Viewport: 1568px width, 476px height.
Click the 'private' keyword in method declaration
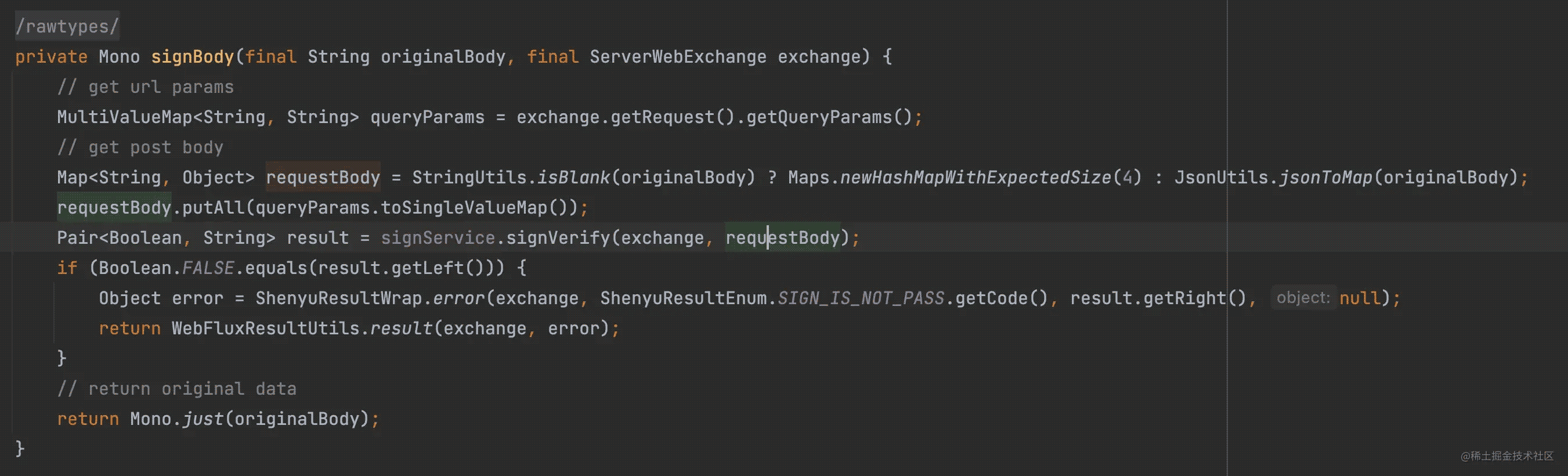click(x=51, y=57)
